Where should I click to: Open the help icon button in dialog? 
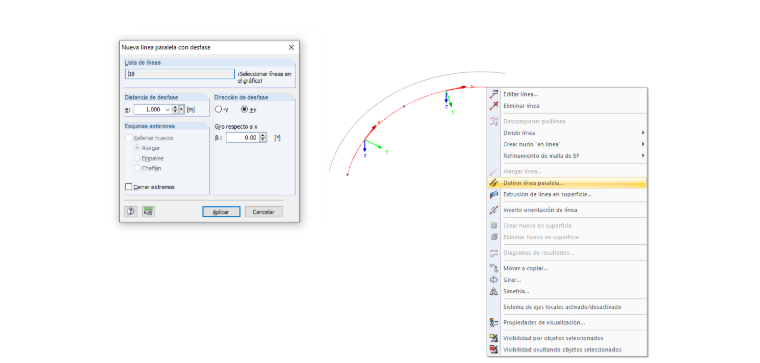point(131,211)
